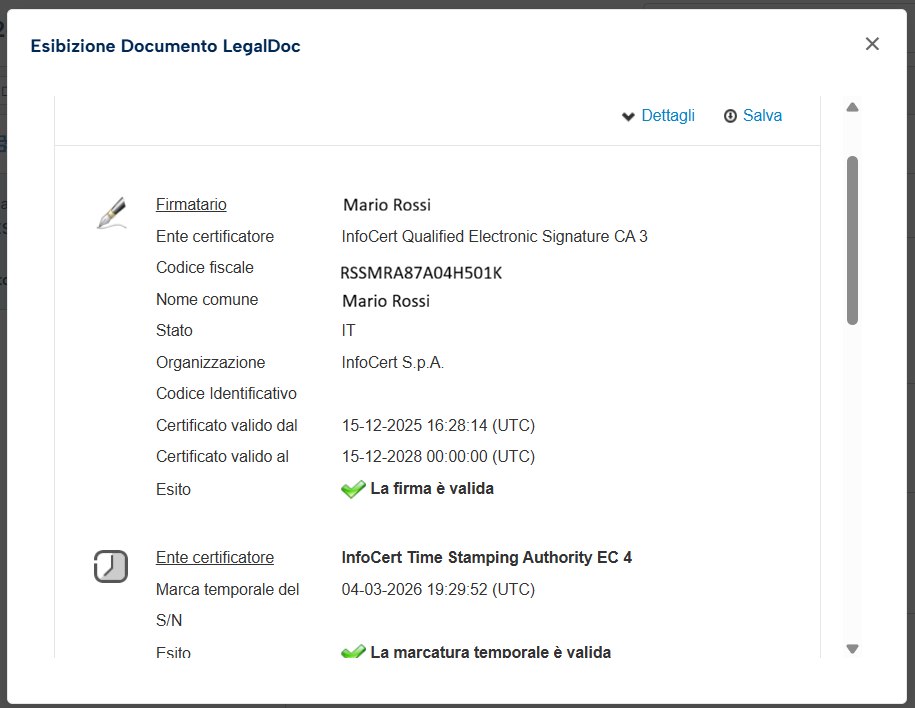Click the green checkmark by 'La firma è valida'
The height and width of the screenshot is (708, 915).
353,490
